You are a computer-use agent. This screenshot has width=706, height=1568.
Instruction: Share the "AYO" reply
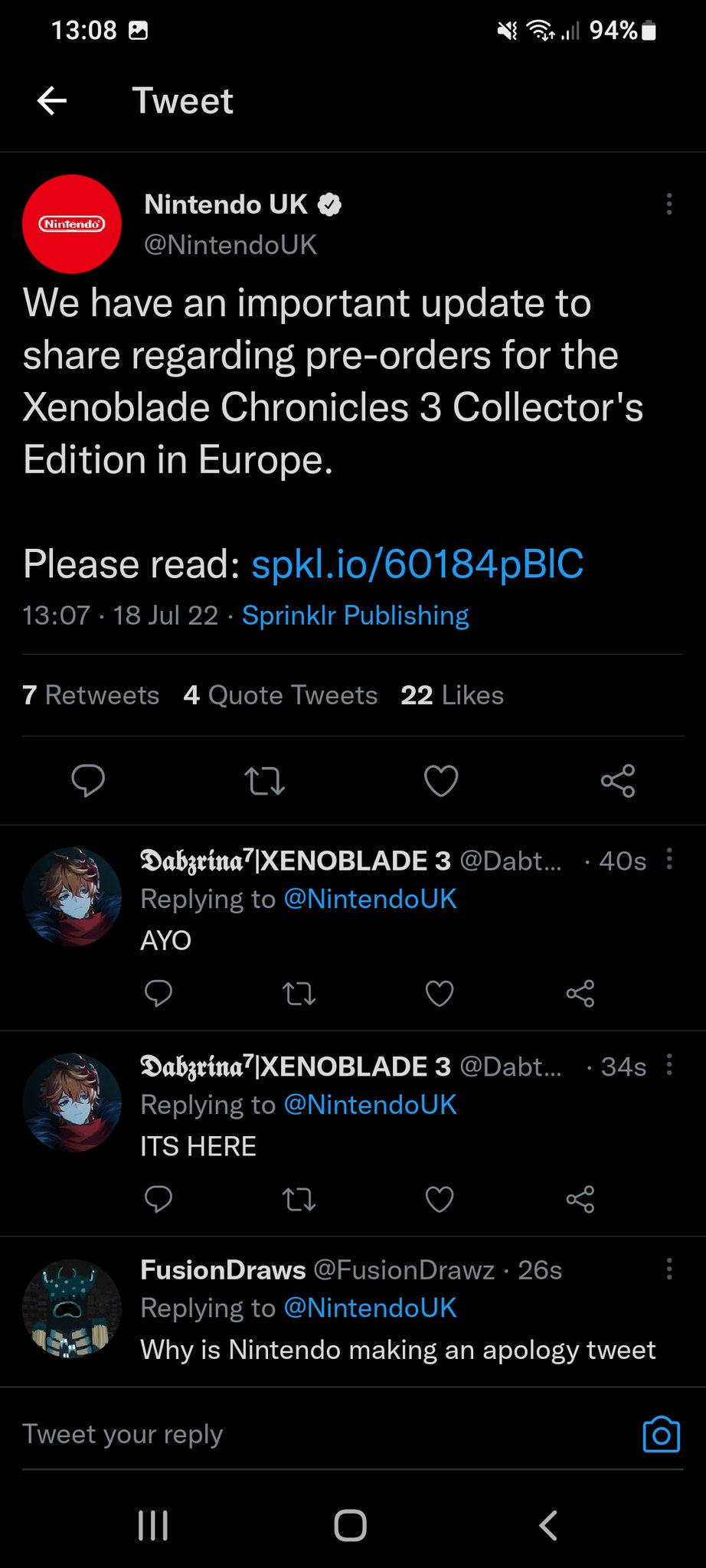580,994
